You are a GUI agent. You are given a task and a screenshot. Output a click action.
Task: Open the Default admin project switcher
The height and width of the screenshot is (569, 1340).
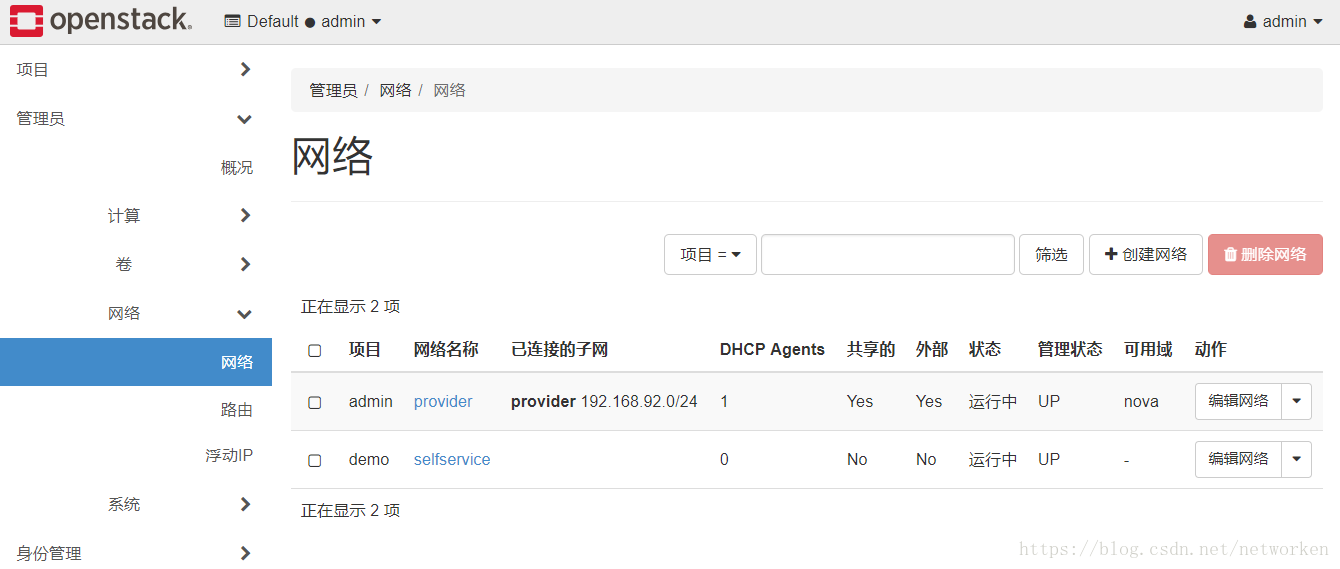[x=303, y=22]
